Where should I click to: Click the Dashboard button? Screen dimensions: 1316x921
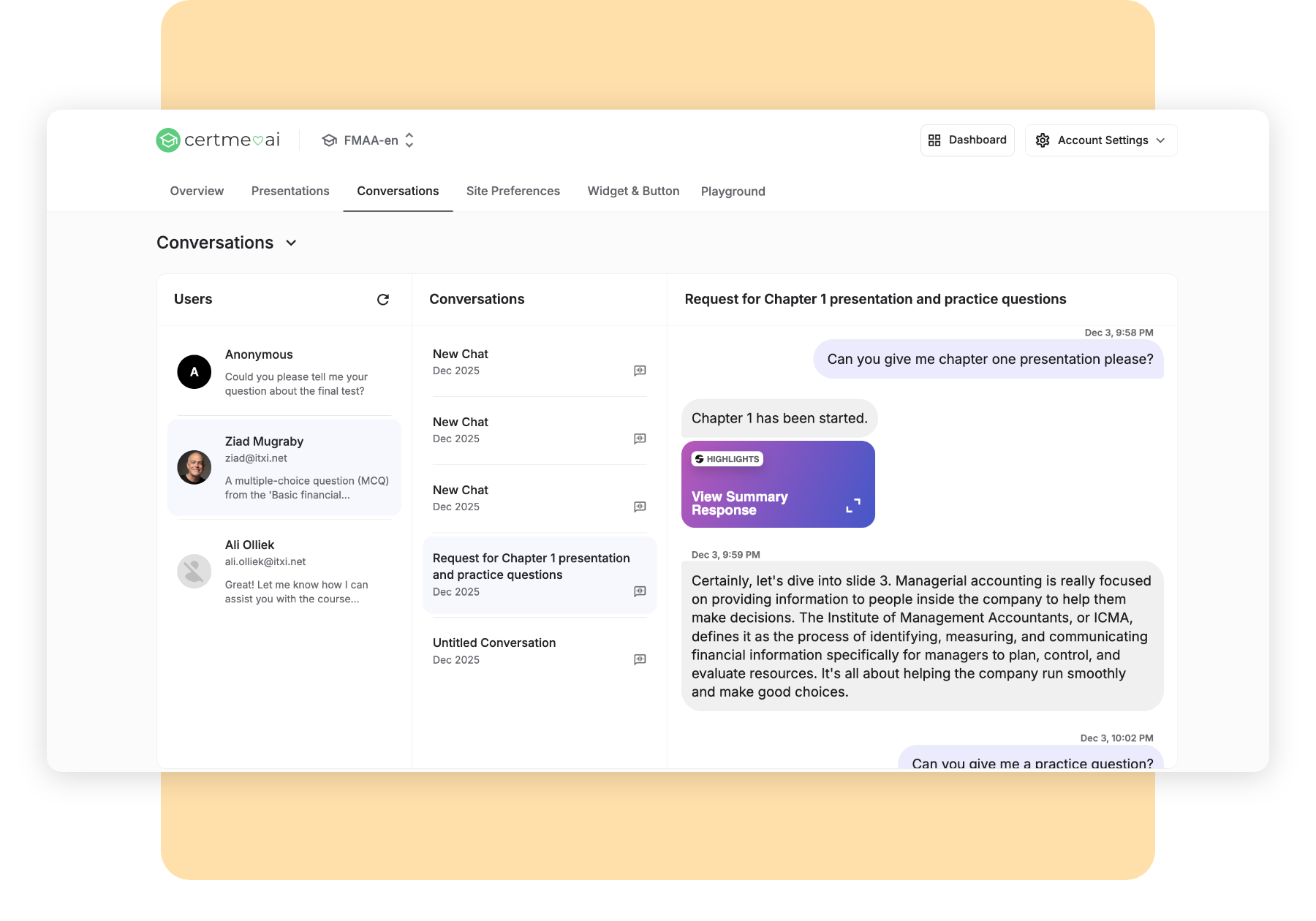click(967, 140)
